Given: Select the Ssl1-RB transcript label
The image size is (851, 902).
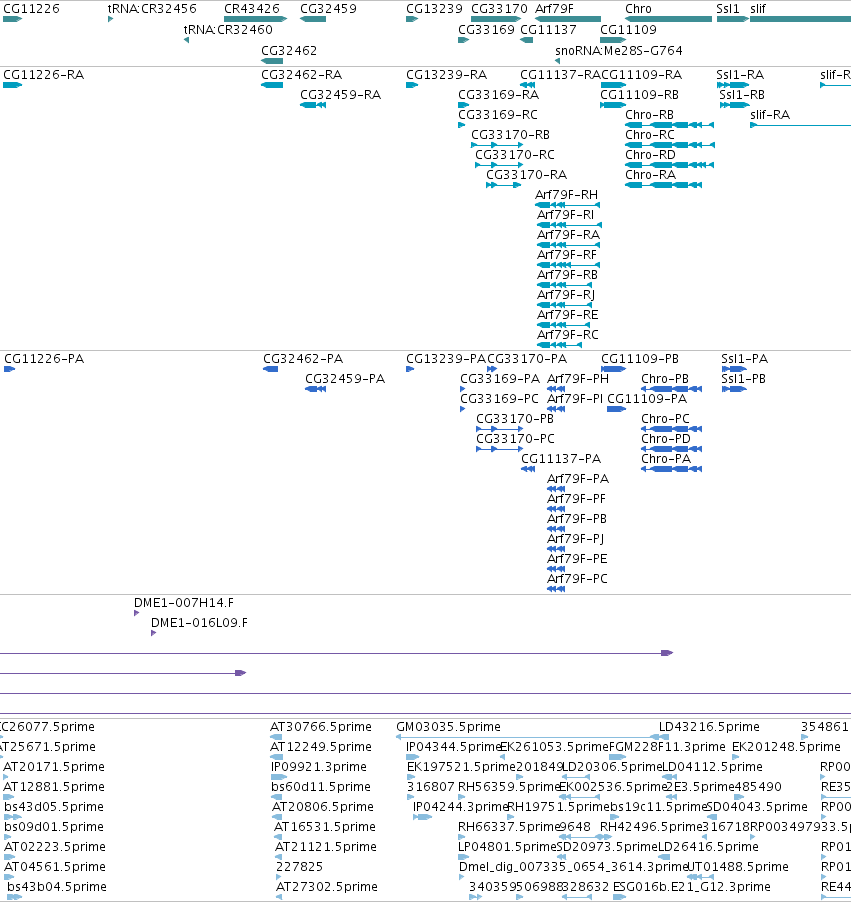Looking at the screenshot, I should point(742,94).
